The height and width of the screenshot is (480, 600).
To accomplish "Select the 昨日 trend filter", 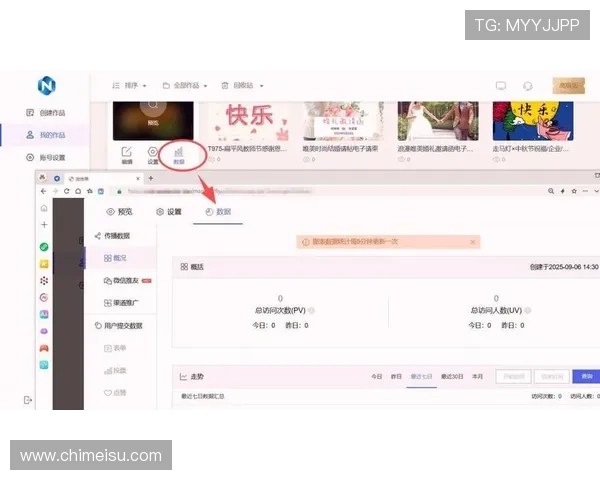I will click(396, 377).
